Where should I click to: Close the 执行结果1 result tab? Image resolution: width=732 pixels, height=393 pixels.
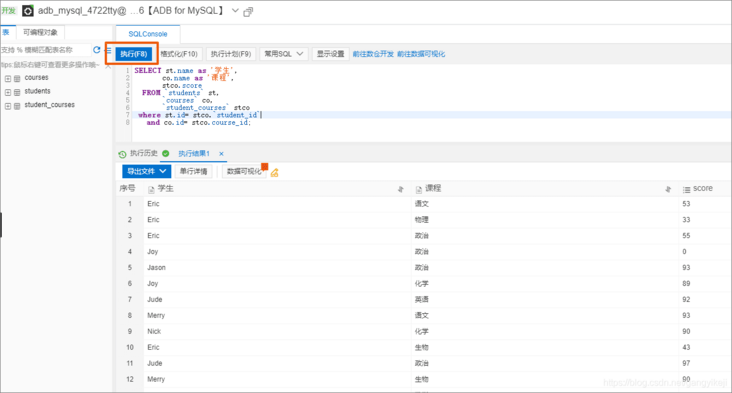coord(221,154)
